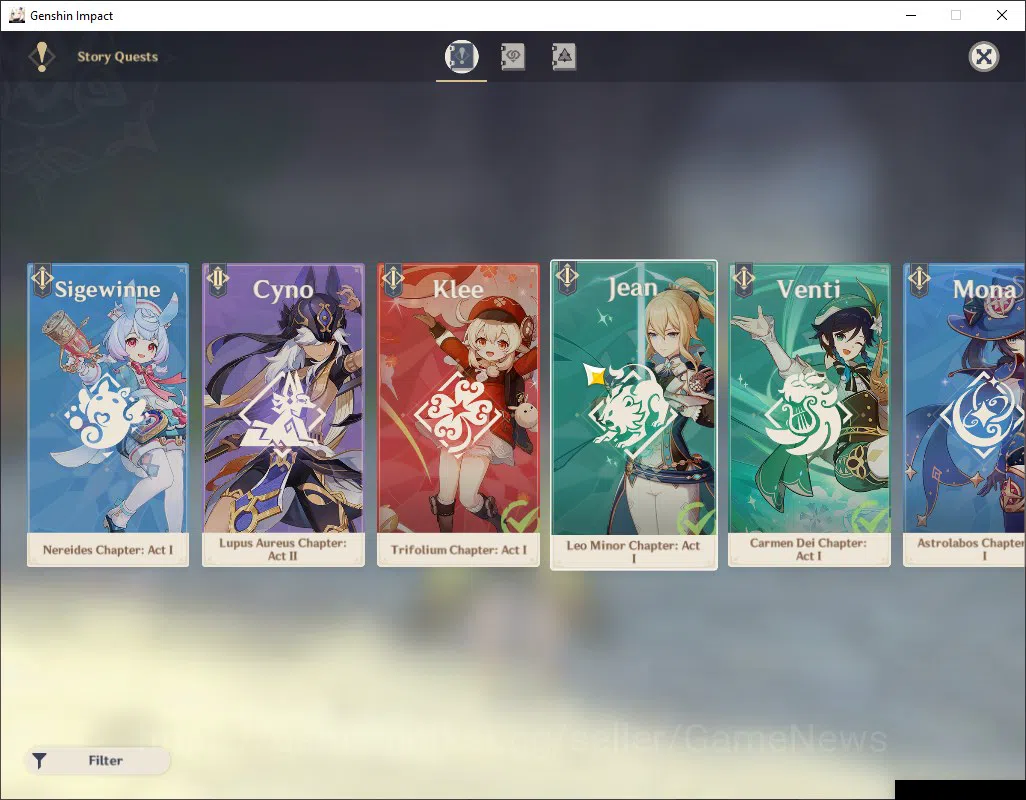Click the Trifolium clover emblem on Klee card

458,415
